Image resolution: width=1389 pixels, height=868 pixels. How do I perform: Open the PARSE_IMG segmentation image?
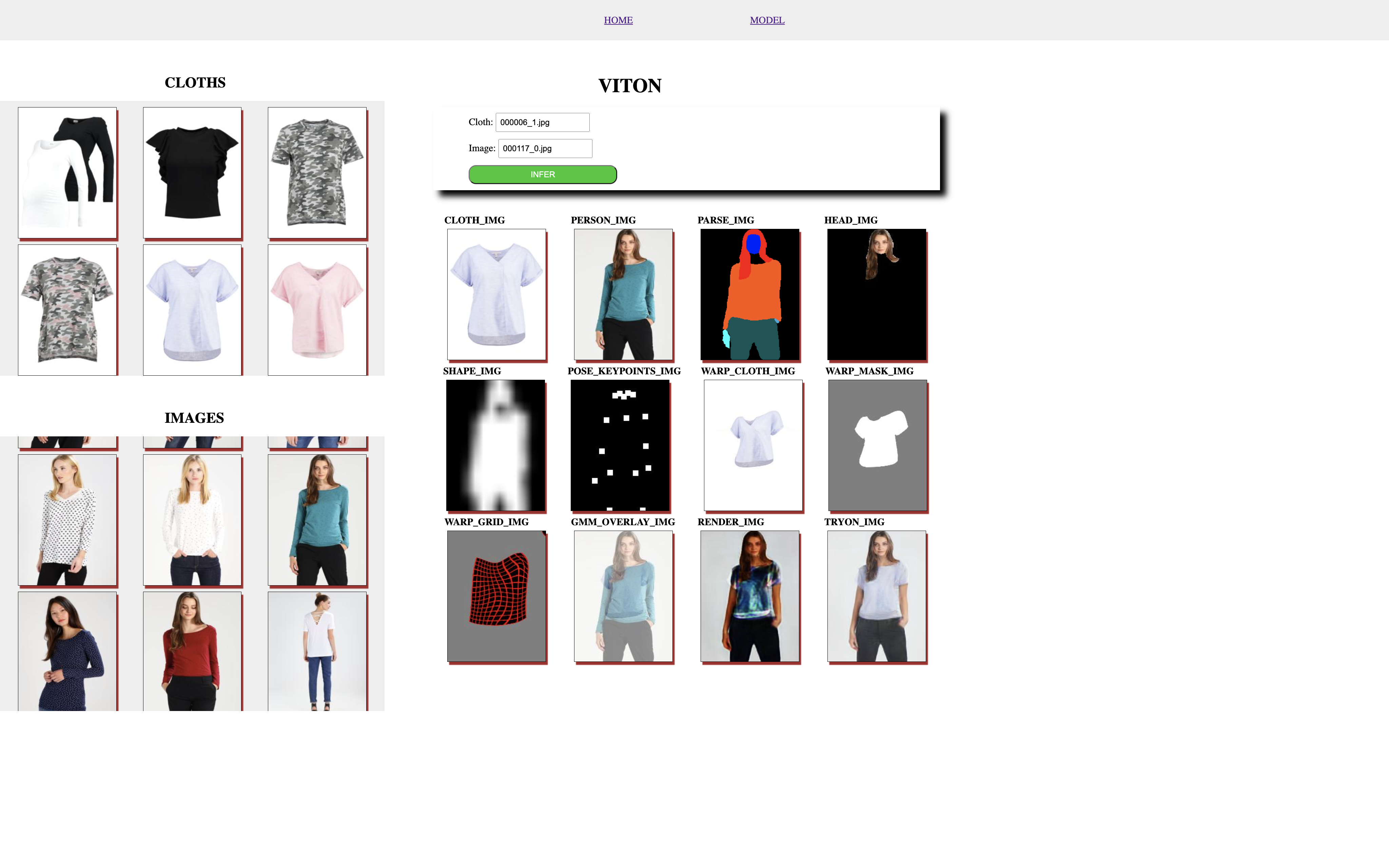tap(749, 295)
